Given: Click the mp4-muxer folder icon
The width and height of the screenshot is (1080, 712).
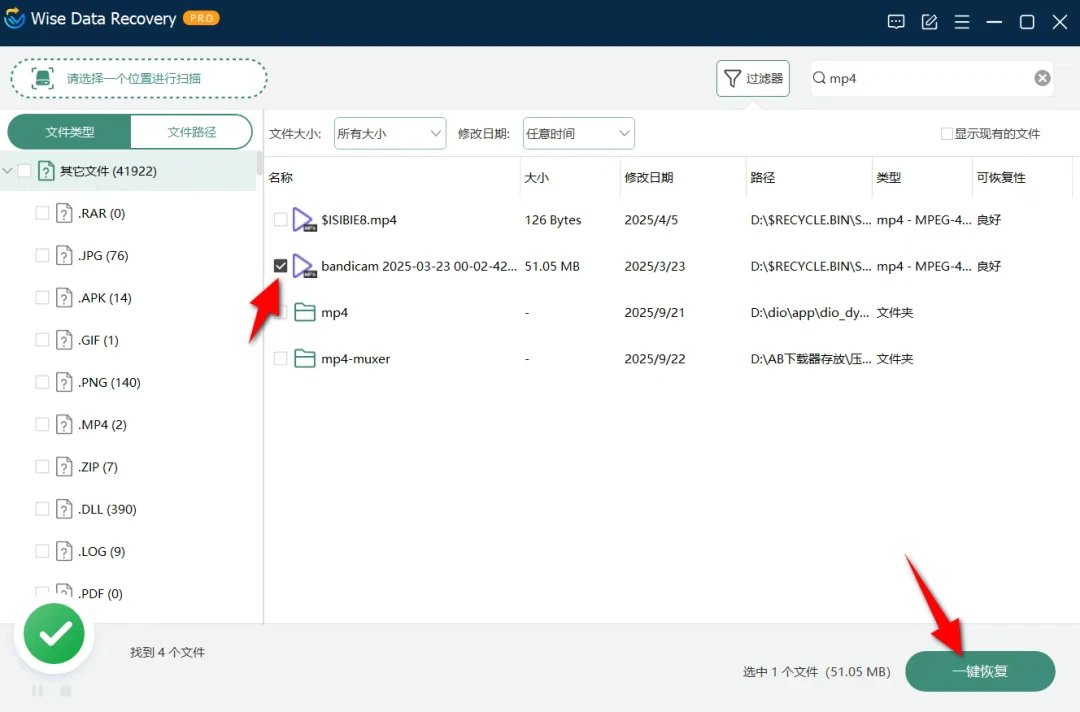Looking at the screenshot, I should [x=304, y=359].
